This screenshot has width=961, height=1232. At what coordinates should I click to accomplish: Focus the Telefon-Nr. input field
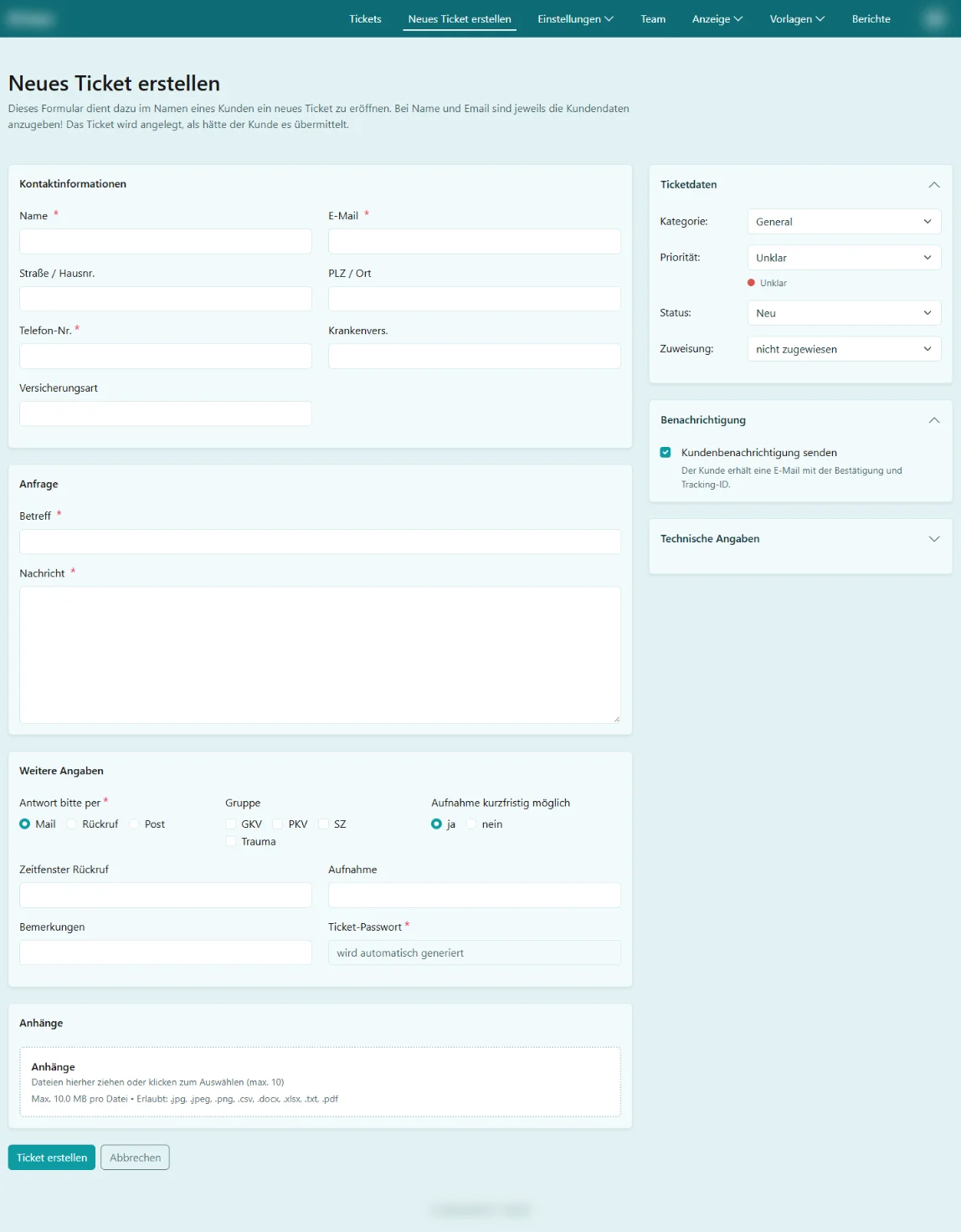click(x=166, y=356)
